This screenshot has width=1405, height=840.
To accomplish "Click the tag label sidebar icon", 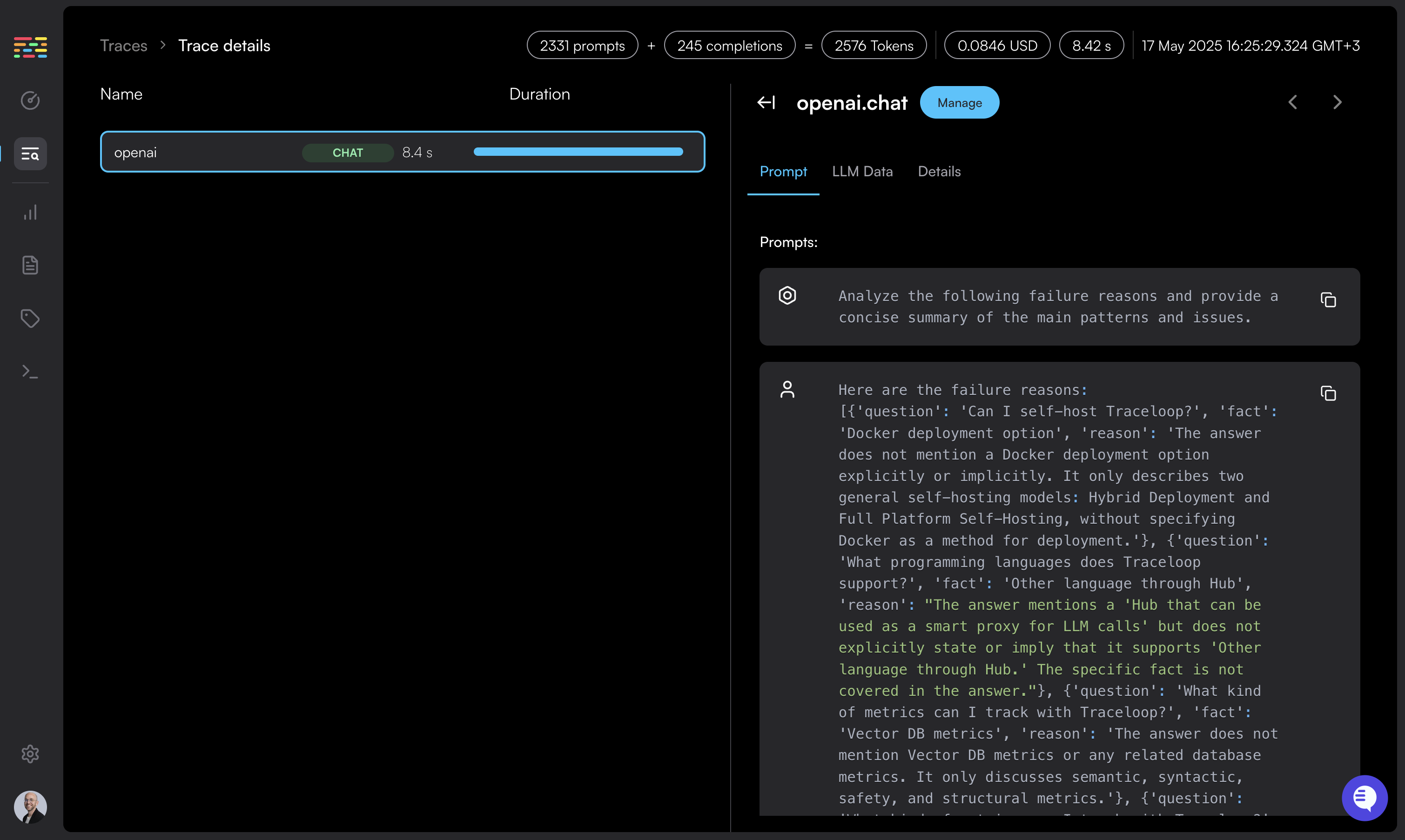I will click(x=30, y=318).
